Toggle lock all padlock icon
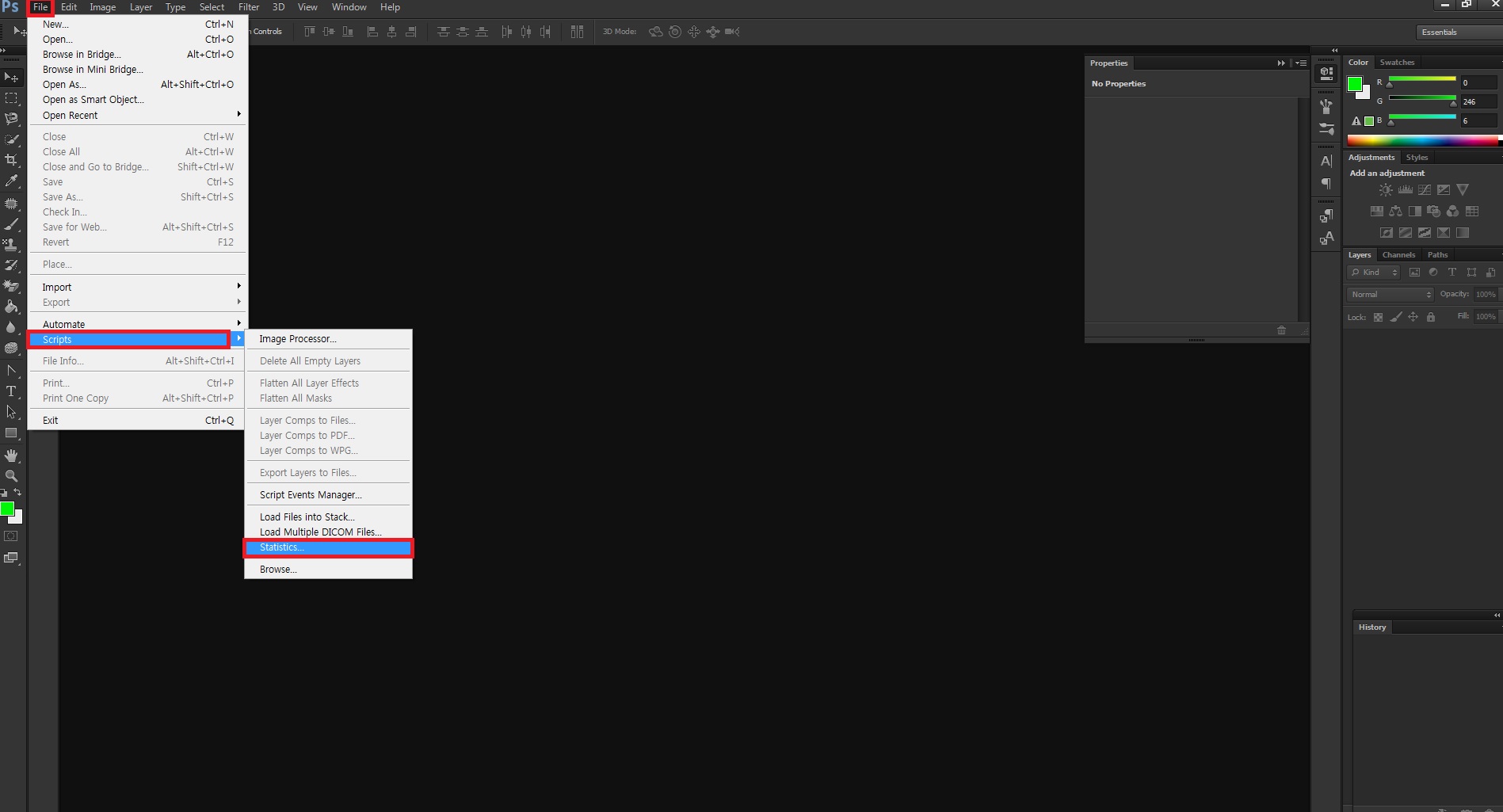The width and height of the screenshot is (1503, 812). (1431, 317)
